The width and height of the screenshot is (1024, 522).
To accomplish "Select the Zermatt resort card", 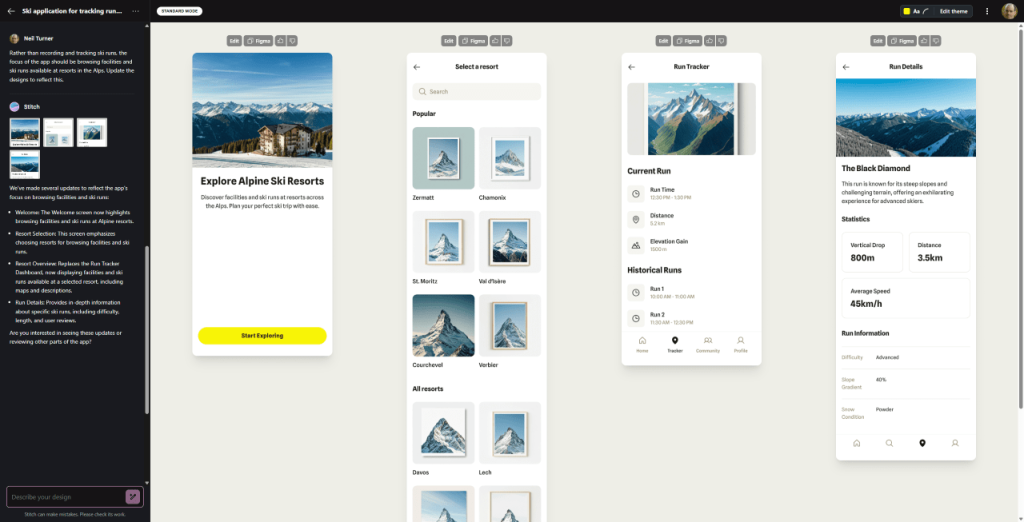I will 443,164.
